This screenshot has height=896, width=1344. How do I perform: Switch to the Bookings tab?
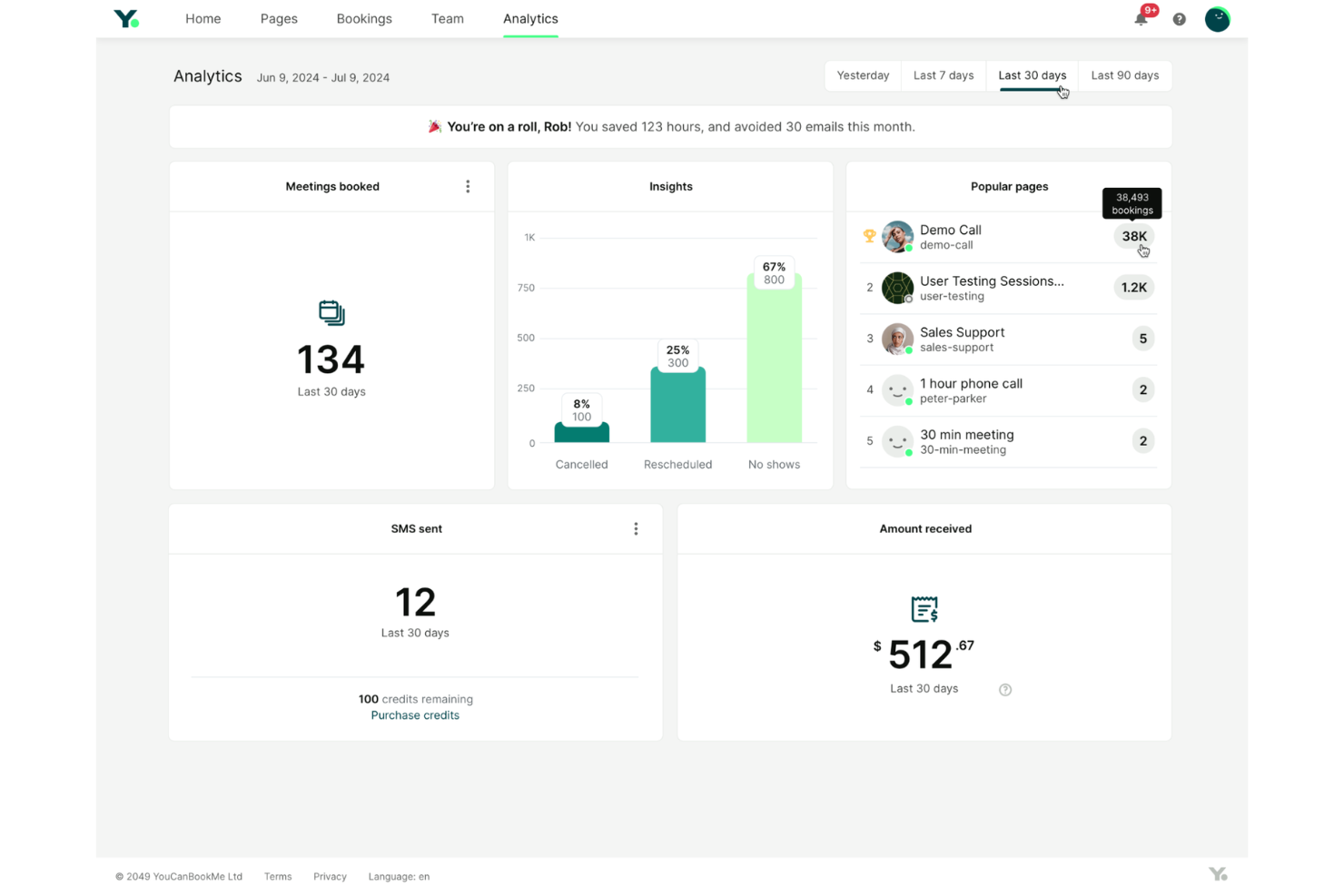coord(364,18)
